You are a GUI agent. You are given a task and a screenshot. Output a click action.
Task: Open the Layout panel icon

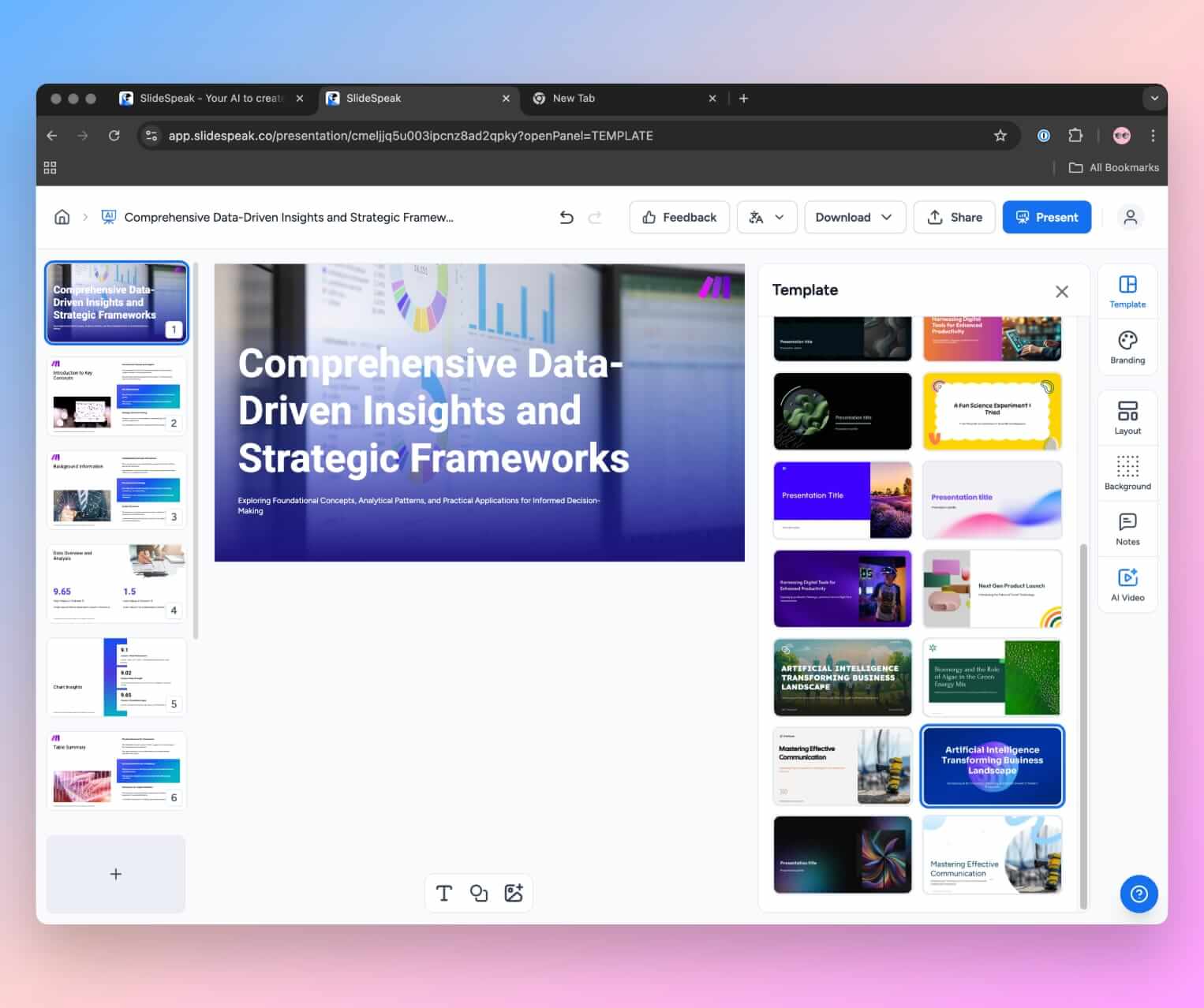coord(1127,416)
